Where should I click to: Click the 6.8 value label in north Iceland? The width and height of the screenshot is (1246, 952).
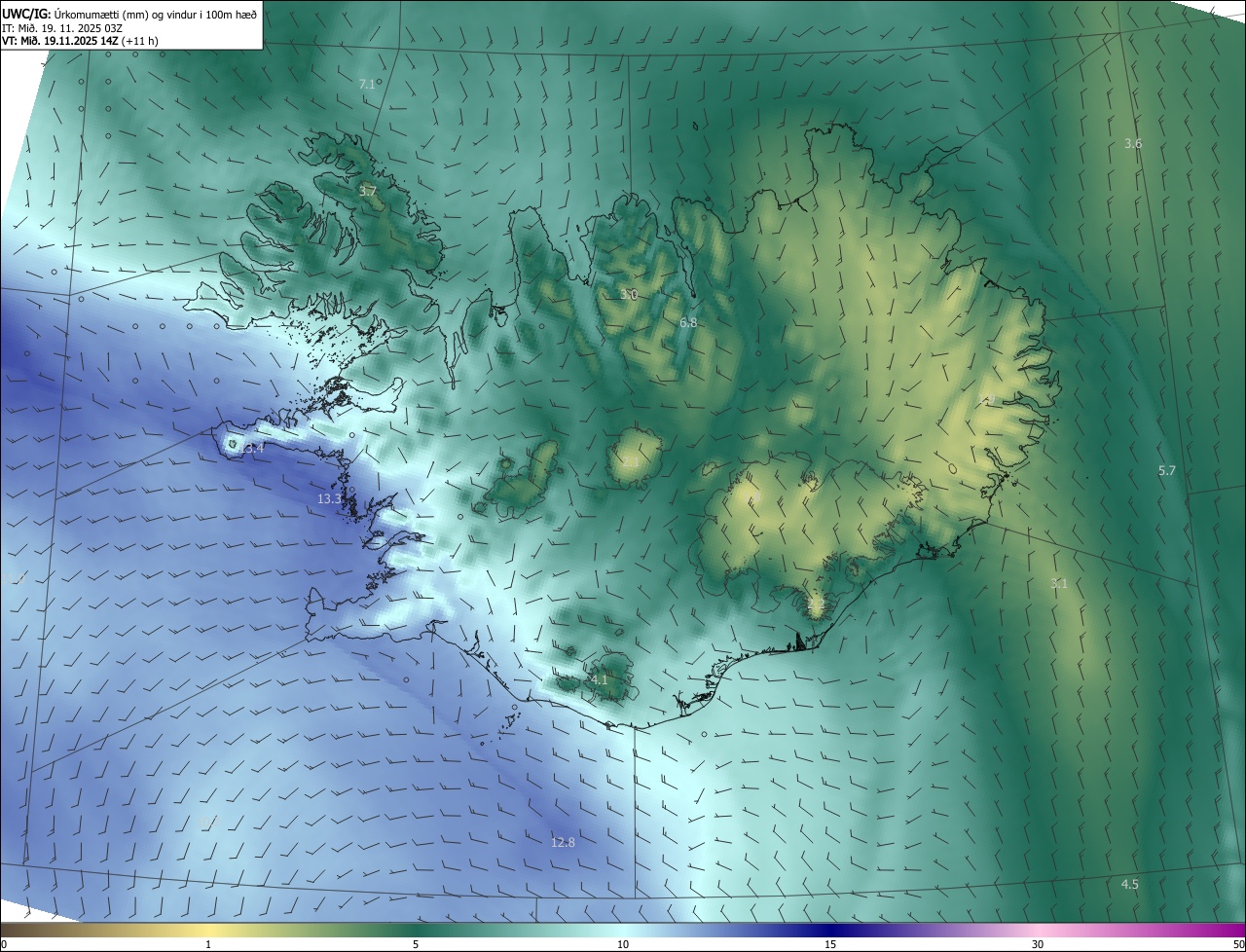tap(688, 322)
